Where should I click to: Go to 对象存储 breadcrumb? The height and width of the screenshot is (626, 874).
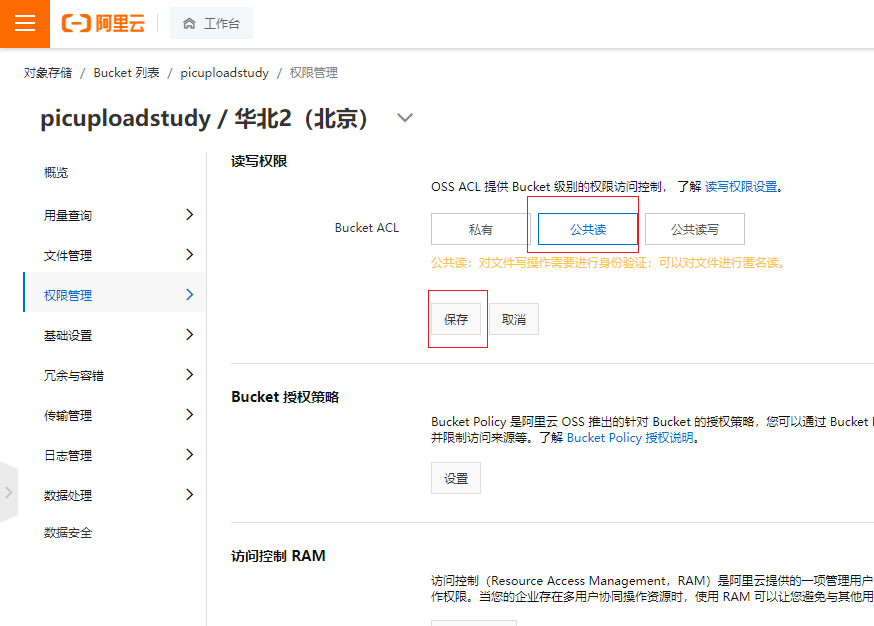tap(48, 73)
